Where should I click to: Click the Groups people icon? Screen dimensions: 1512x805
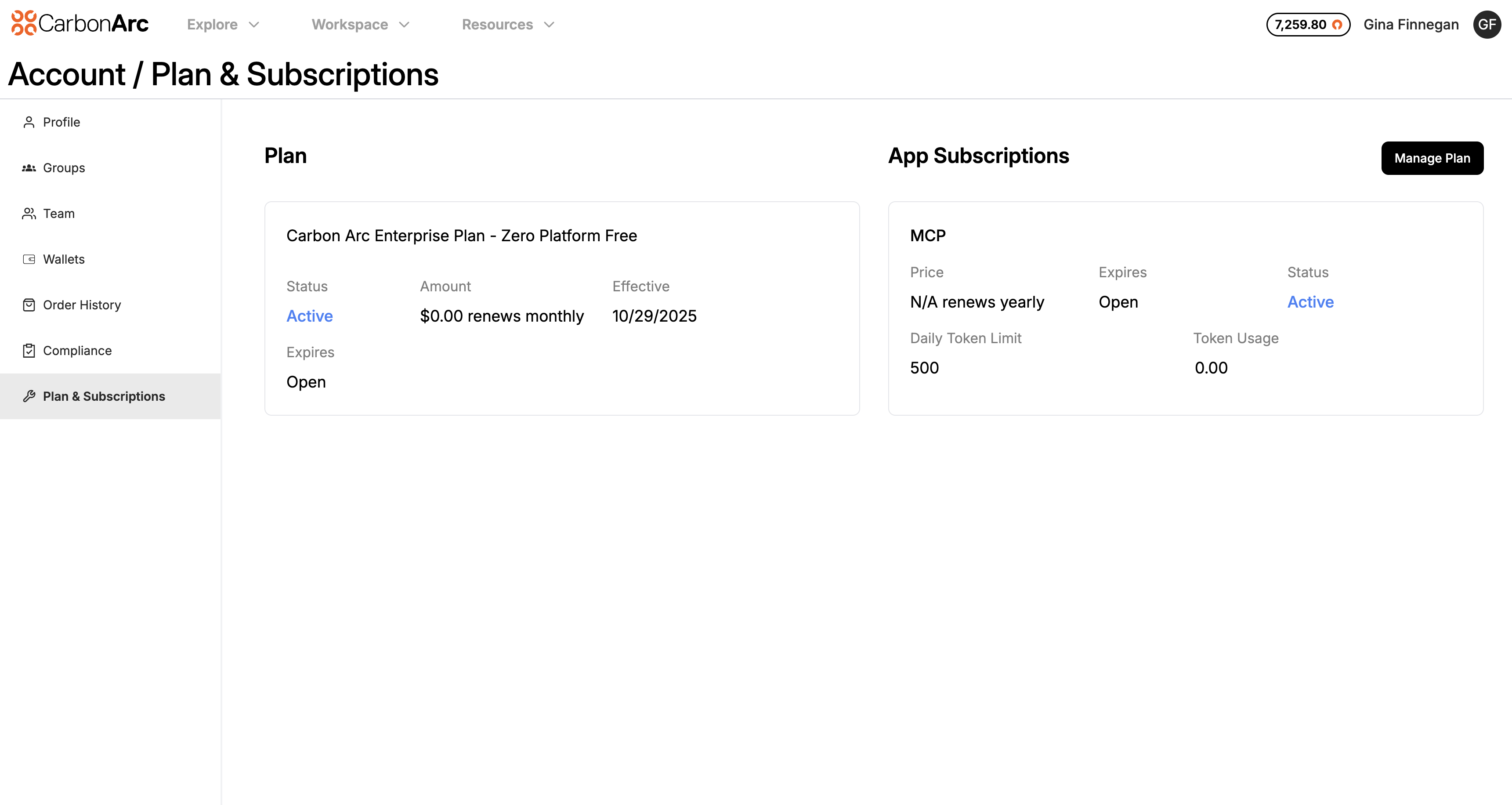point(29,167)
